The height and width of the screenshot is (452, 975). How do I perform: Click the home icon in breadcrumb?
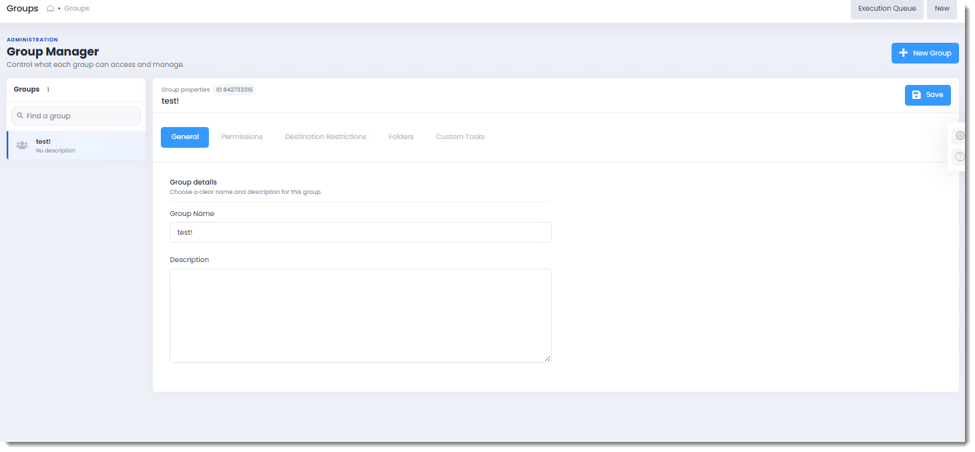[x=50, y=9]
